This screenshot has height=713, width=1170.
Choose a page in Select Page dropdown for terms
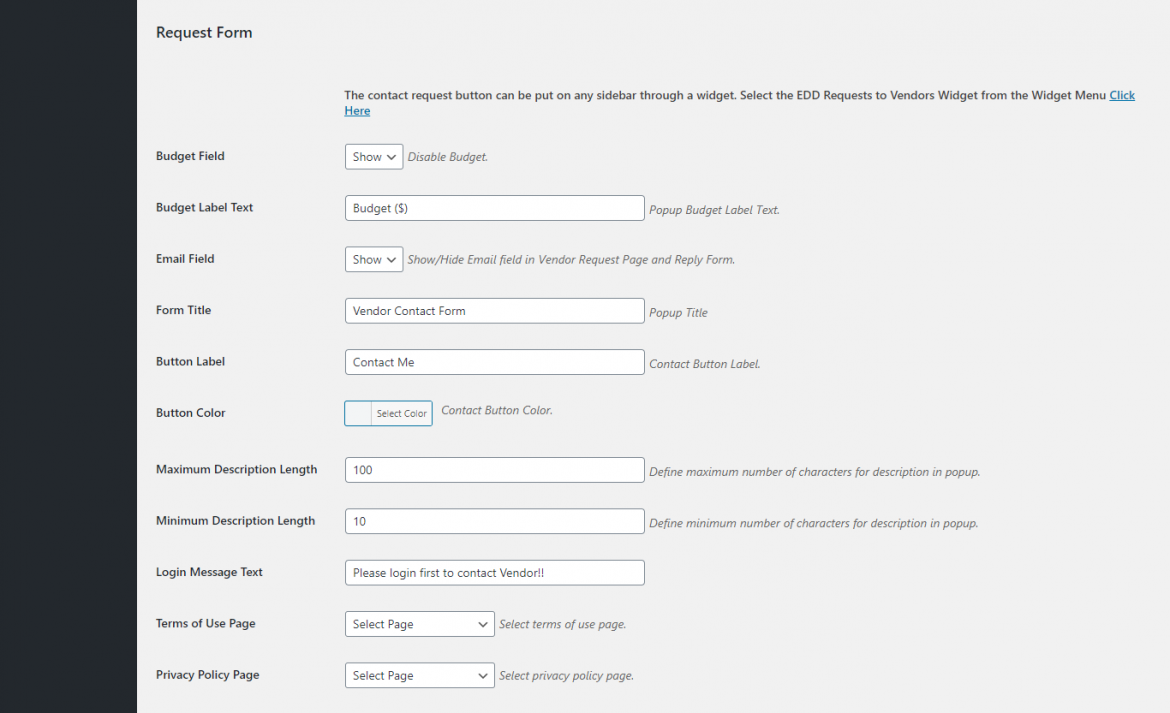(x=419, y=623)
